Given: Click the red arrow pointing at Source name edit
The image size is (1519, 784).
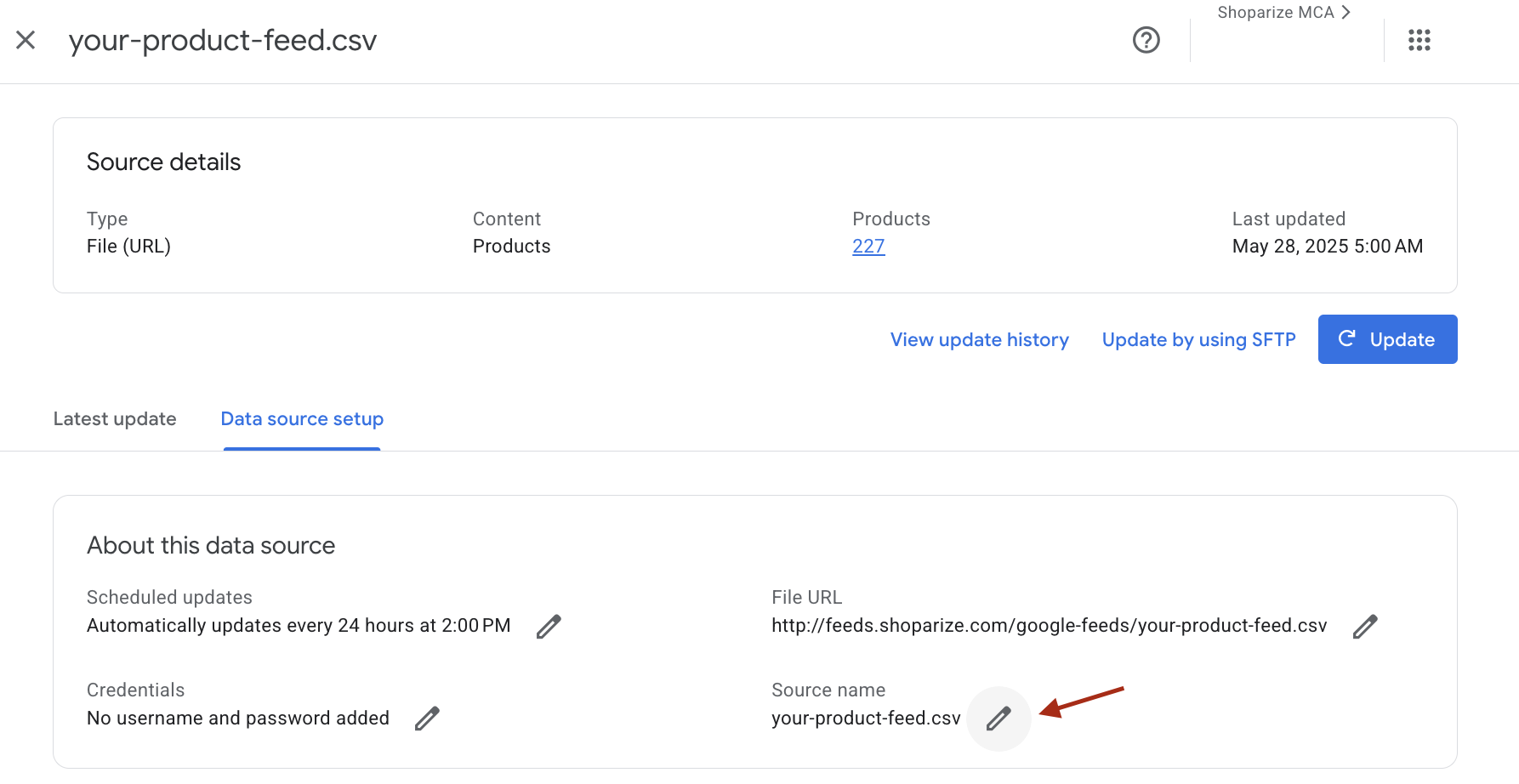Looking at the screenshot, I should [1080, 702].
